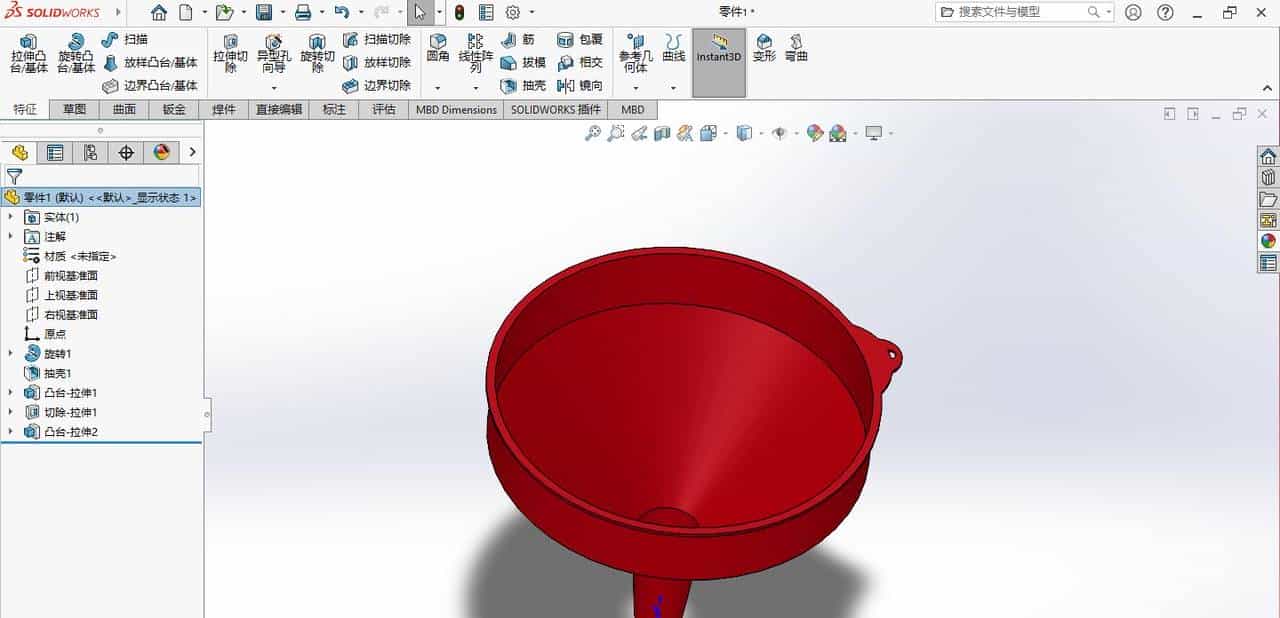
Task: Toggle the Instant3D button off
Action: [x=718, y=55]
